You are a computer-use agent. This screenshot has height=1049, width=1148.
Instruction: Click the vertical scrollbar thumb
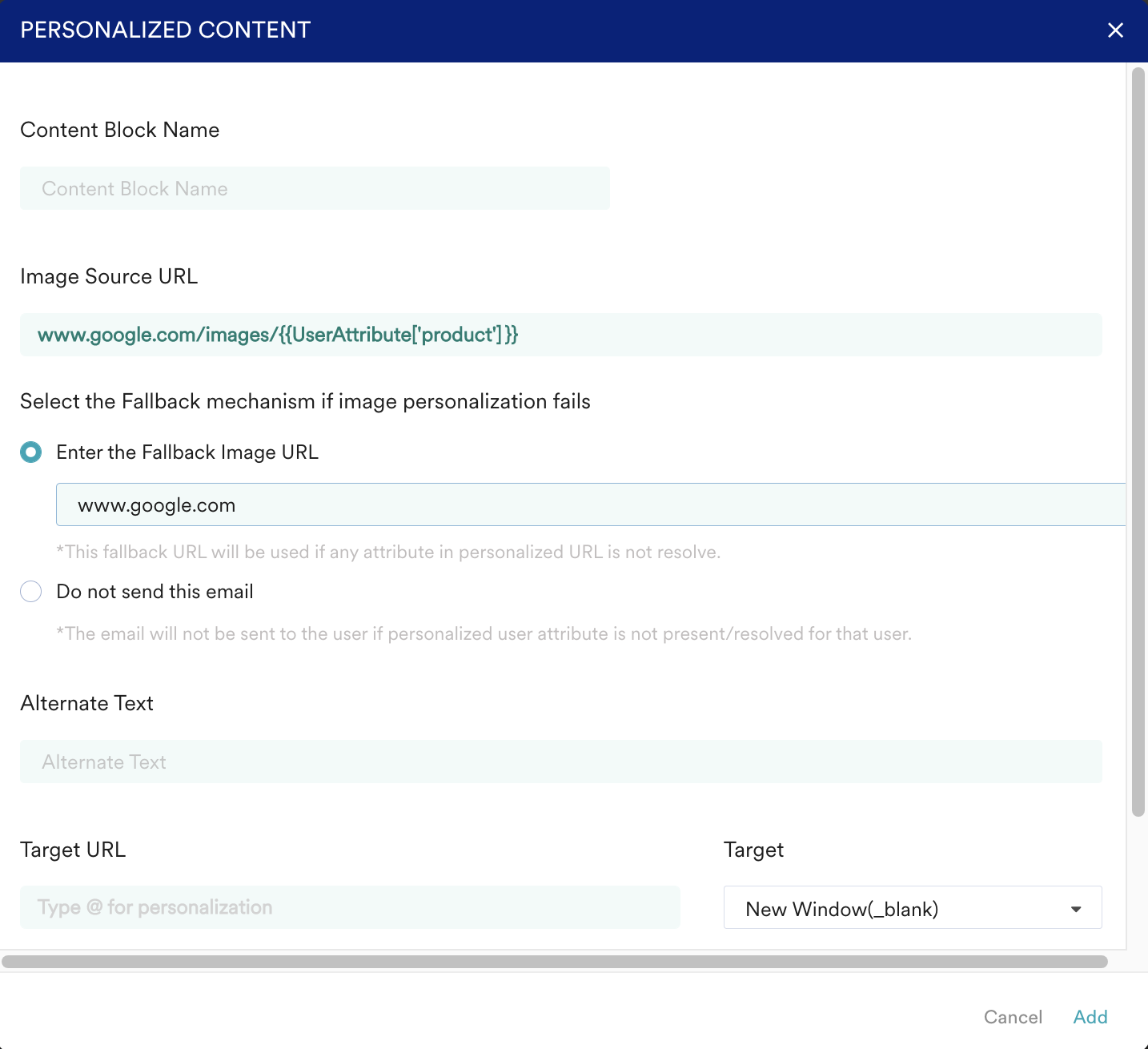click(x=1138, y=440)
